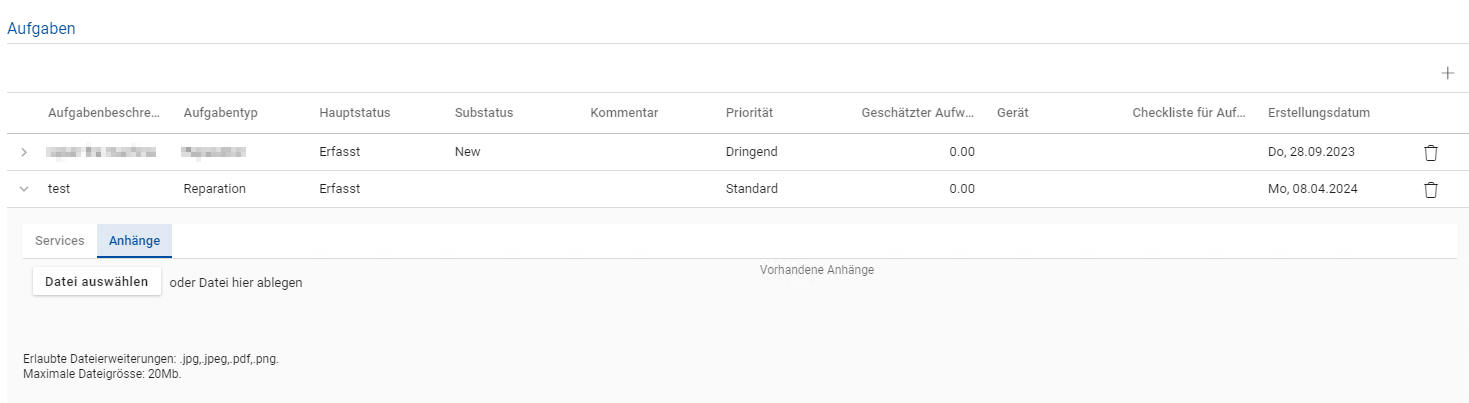Sort by Hauptstatus column header
This screenshot has width=1469, height=403.
[x=355, y=113]
